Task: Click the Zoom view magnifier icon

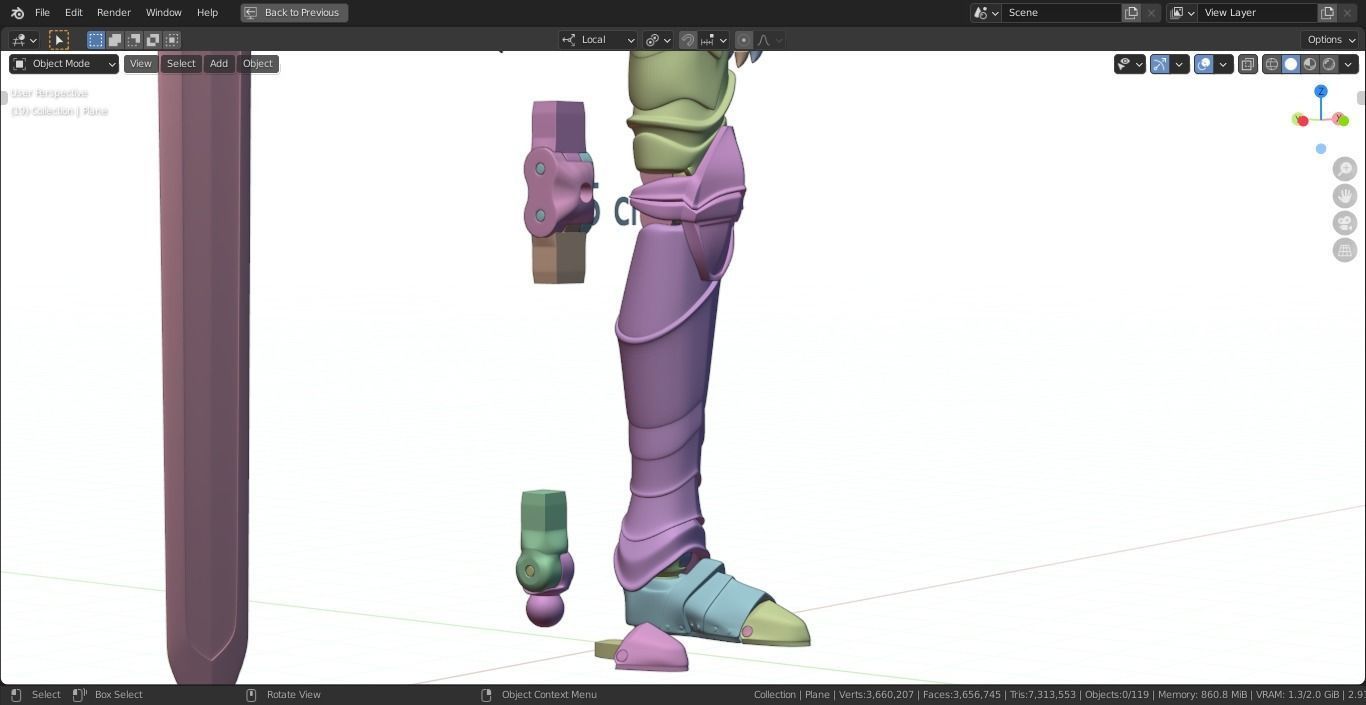Action: (1345, 169)
